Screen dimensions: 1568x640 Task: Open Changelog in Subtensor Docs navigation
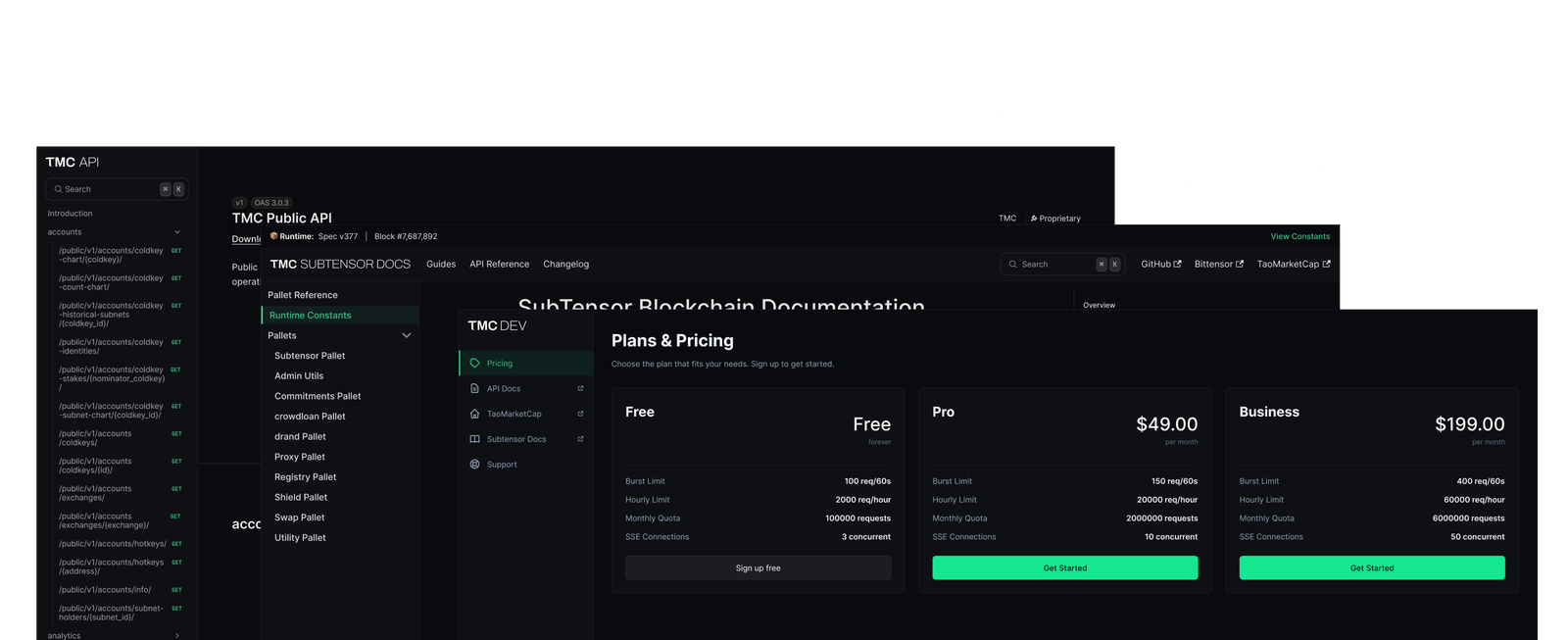coord(566,264)
